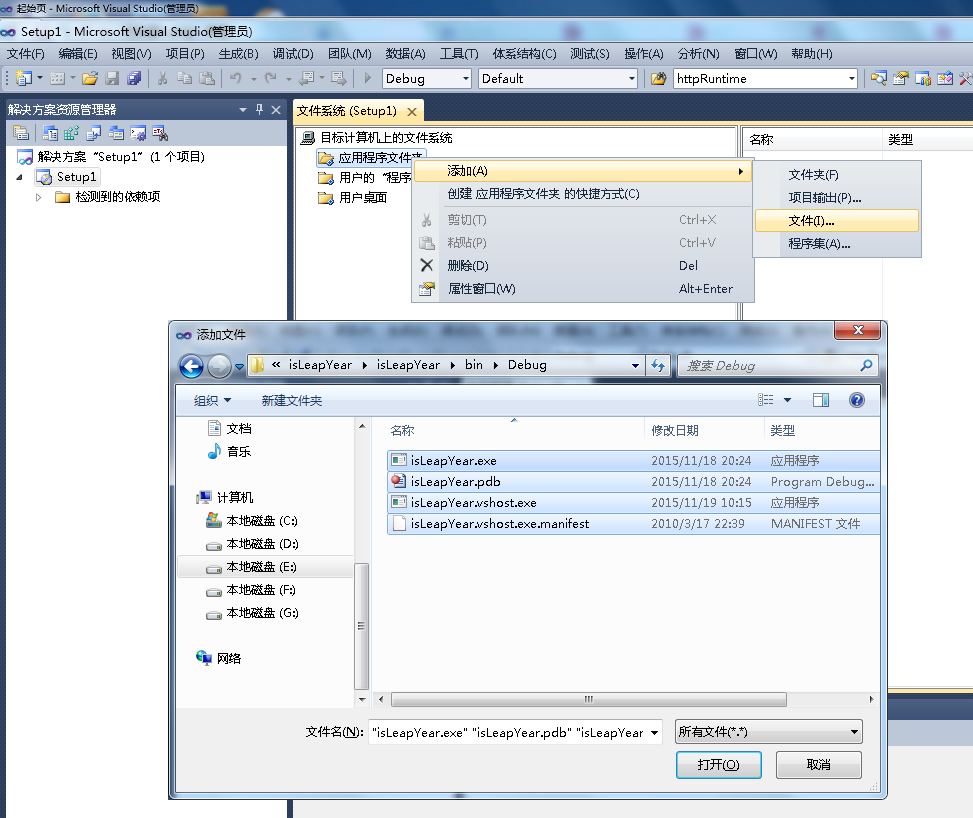Click the Debug breadcrumb in path bar
The image size is (973, 818).
coord(527,365)
